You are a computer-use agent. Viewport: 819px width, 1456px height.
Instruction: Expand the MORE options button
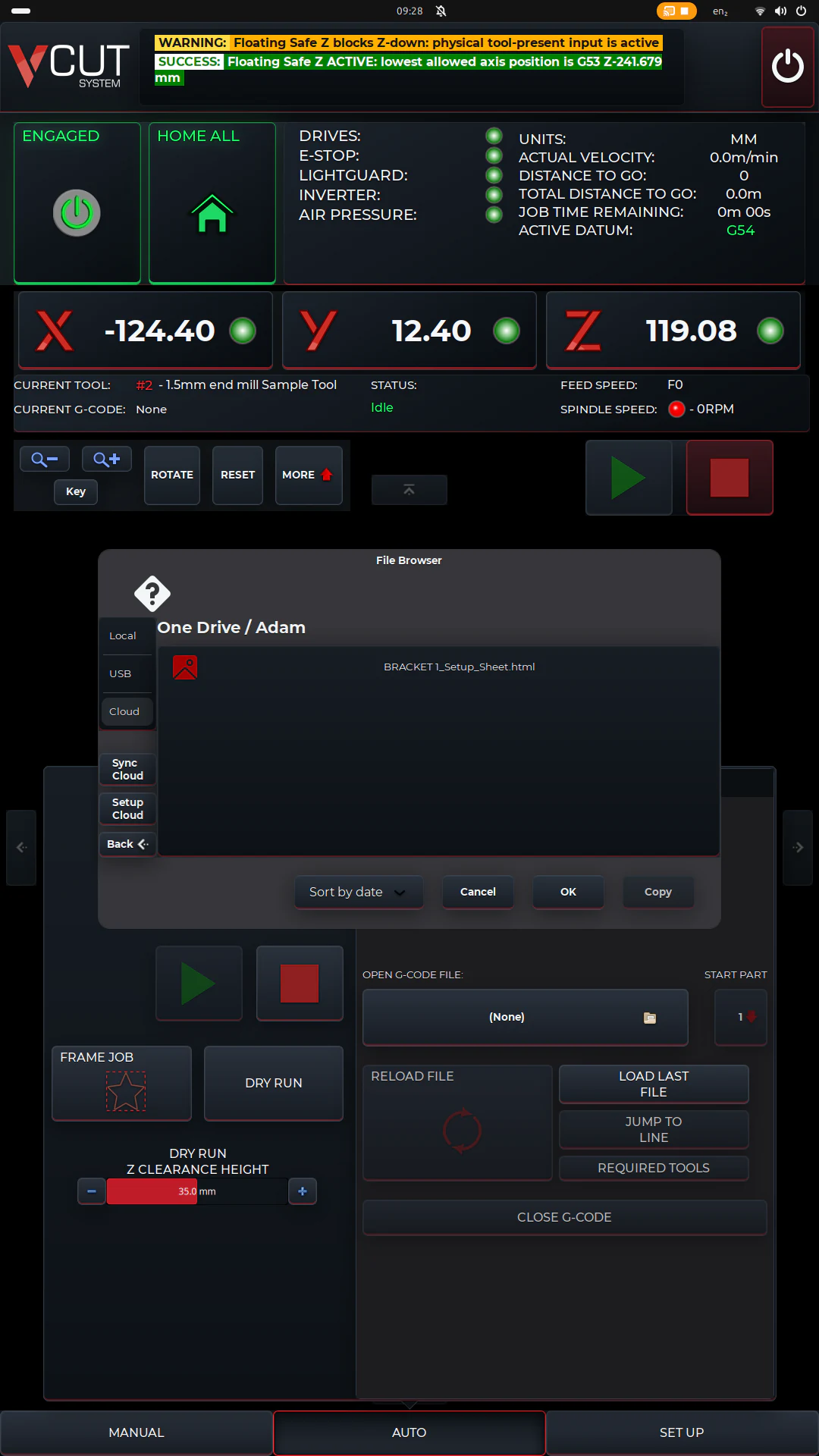tap(309, 475)
